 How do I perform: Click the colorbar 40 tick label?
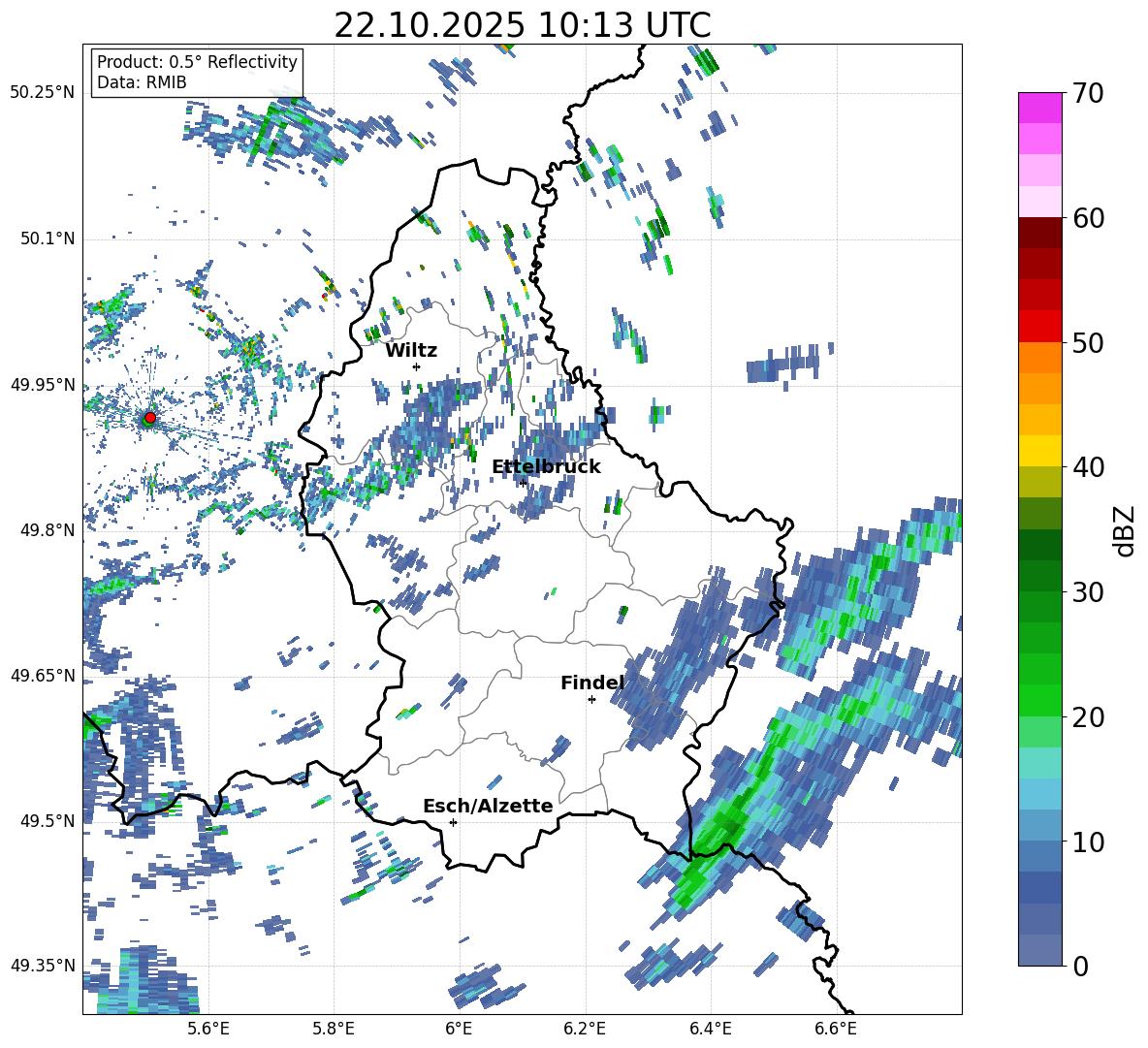[1088, 467]
